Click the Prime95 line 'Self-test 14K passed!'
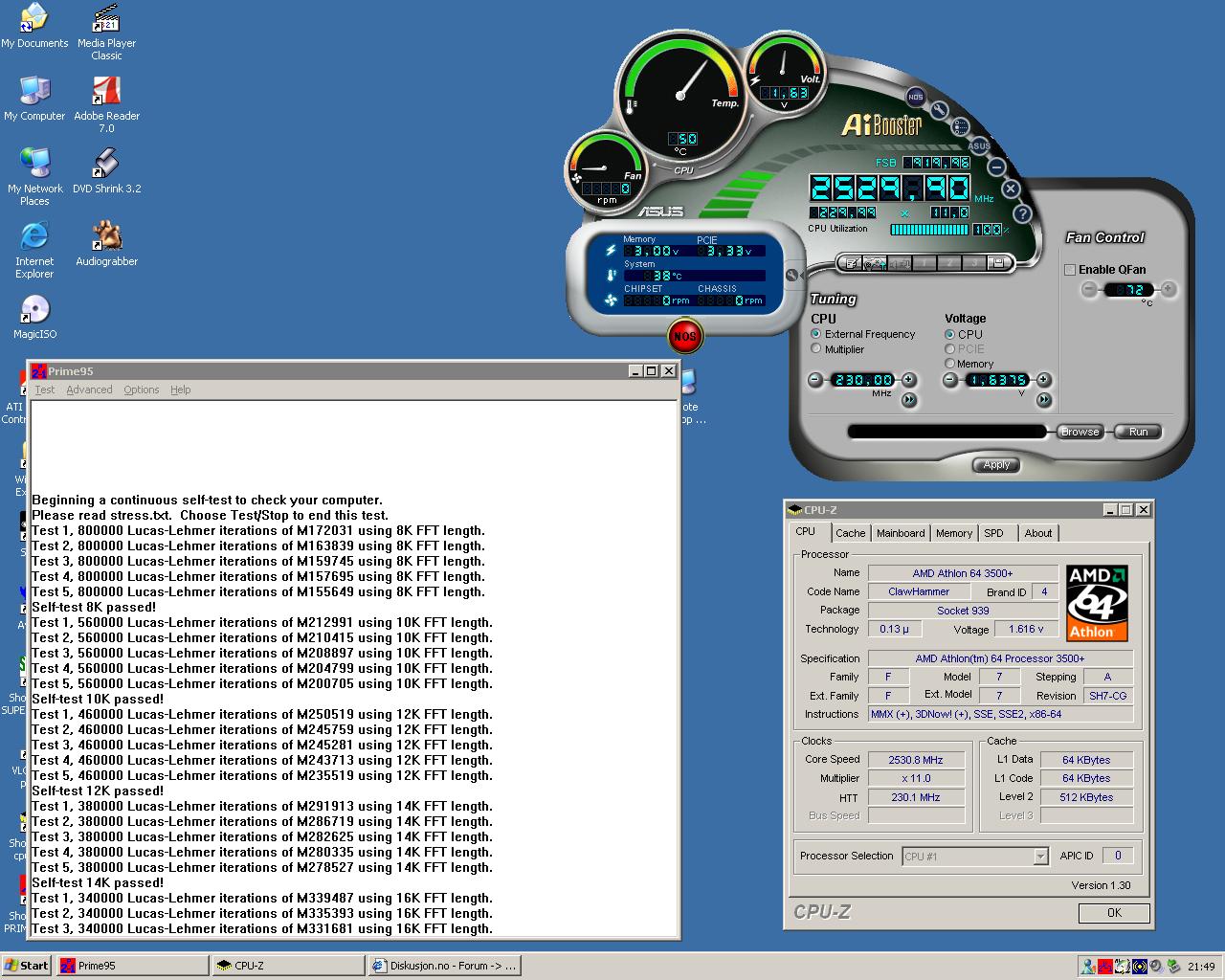 click(98, 882)
